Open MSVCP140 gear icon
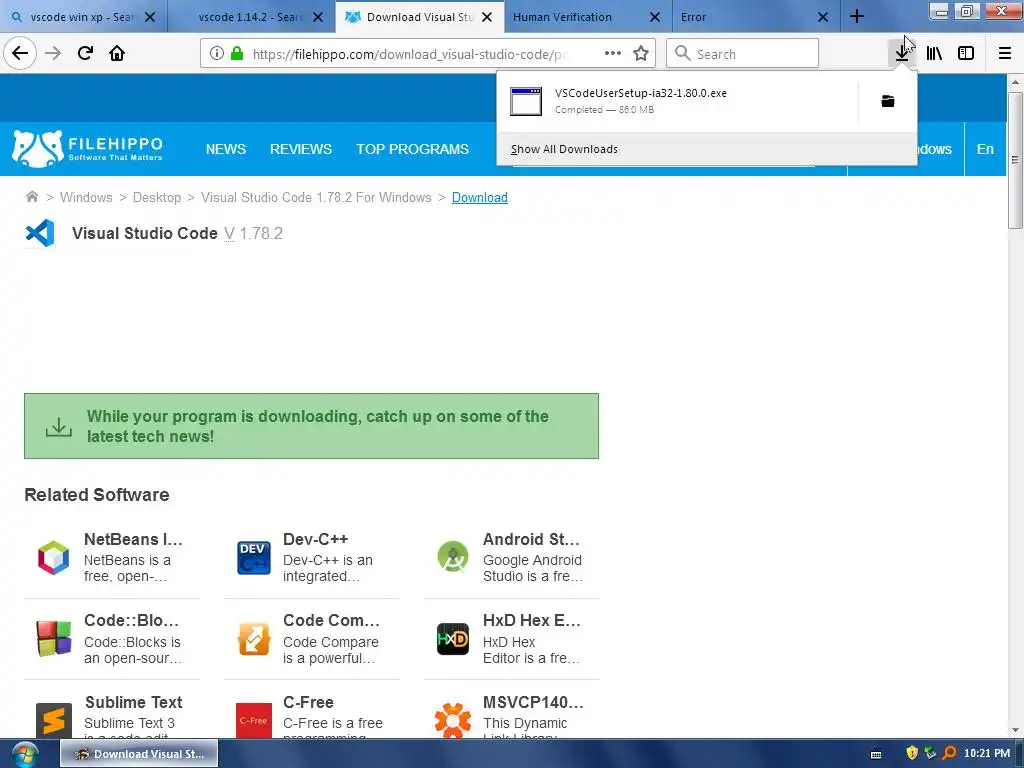Screen dimensions: 1024x768 pos(453,720)
